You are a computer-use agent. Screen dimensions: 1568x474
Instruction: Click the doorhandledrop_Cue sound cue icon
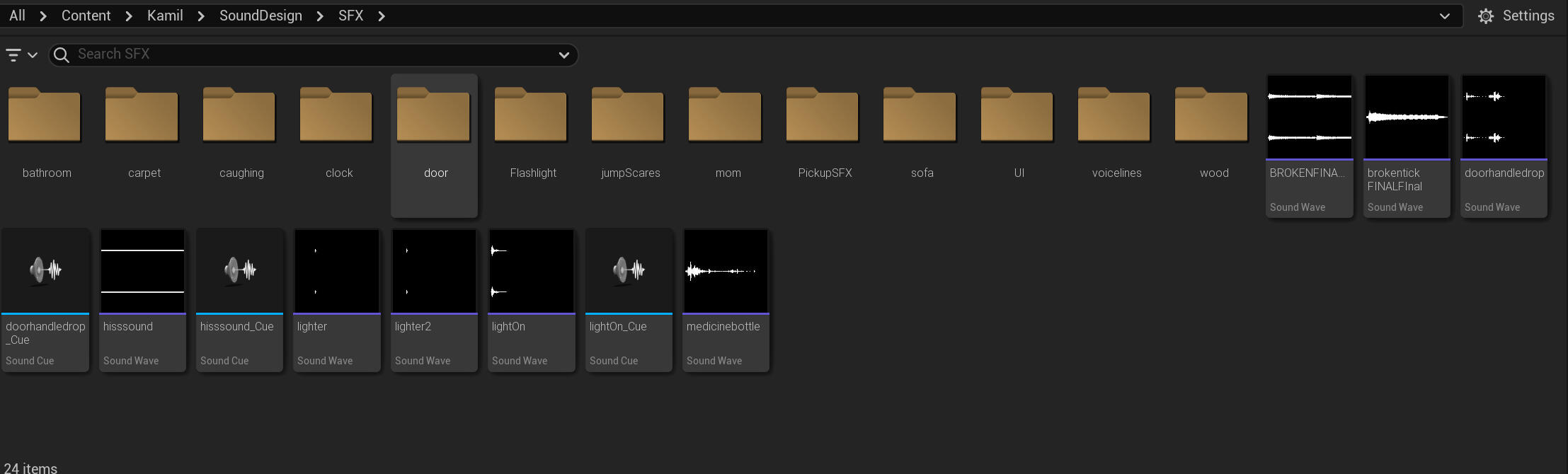point(45,270)
